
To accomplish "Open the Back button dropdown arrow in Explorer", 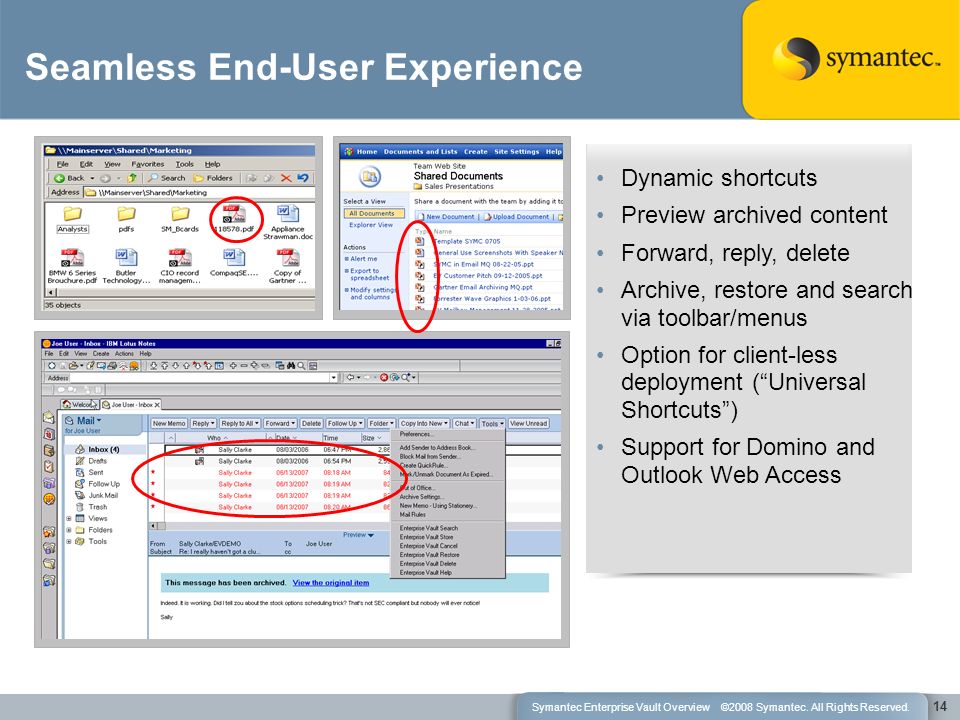I will pos(92,178).
